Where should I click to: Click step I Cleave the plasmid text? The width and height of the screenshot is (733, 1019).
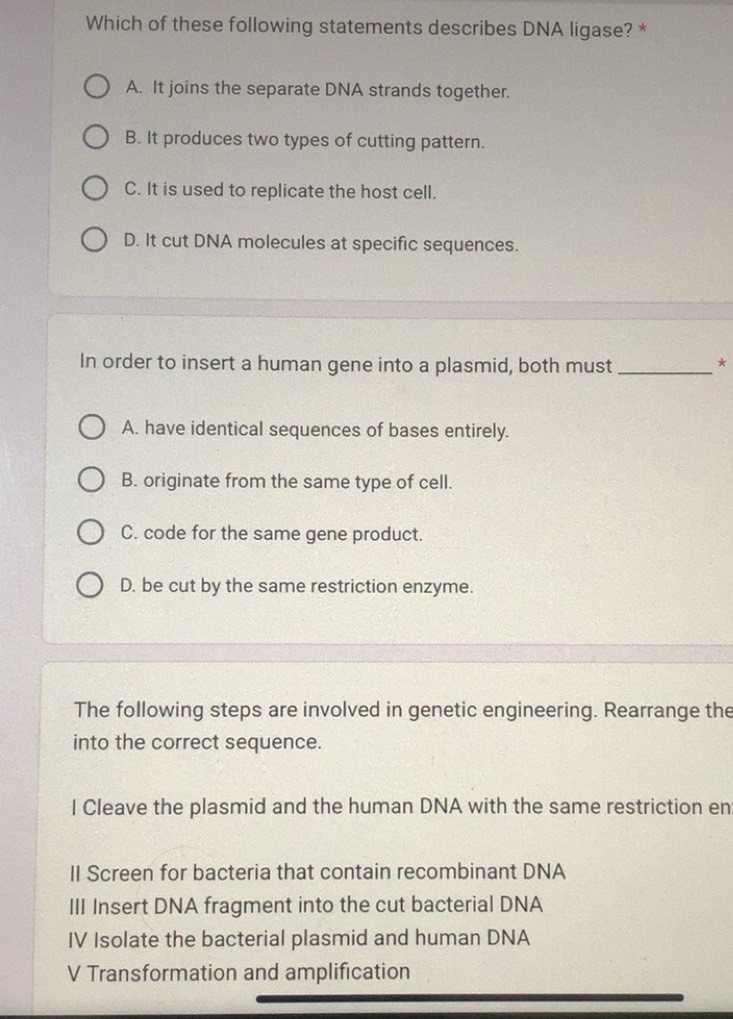pyautogui.click(x=400, y=807)
